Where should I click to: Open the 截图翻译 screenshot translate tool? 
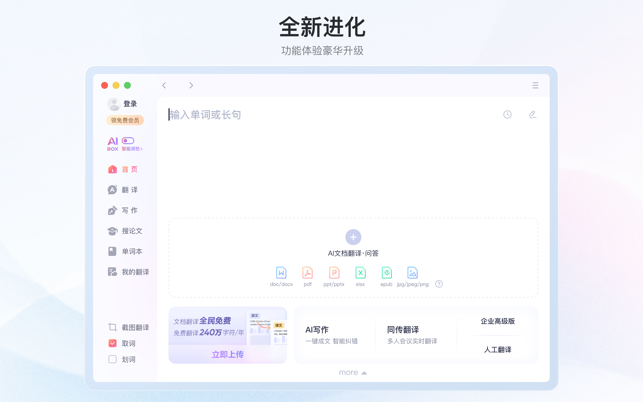click(x=128, y=327)
